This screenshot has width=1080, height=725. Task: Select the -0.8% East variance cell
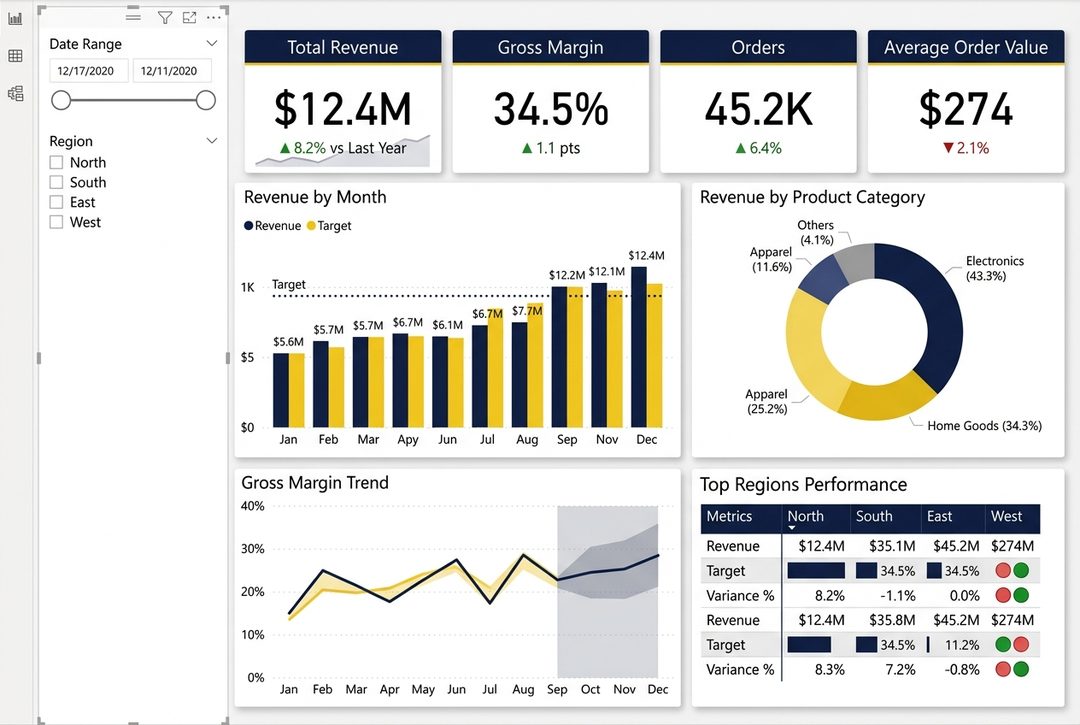pyautogui.click(x=962, y=669)
